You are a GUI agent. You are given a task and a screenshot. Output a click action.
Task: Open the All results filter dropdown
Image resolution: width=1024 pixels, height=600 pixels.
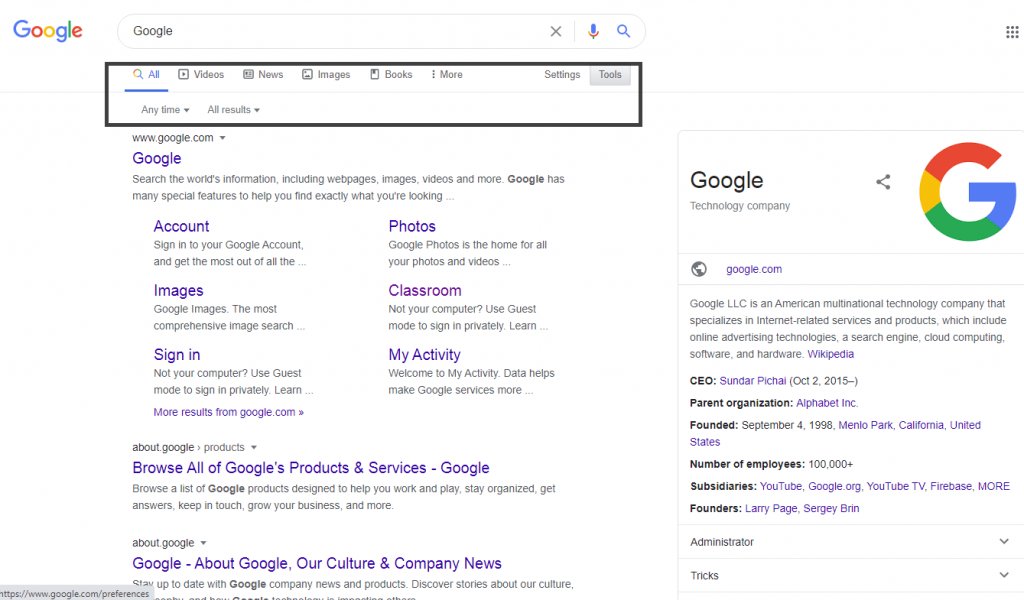233,110
